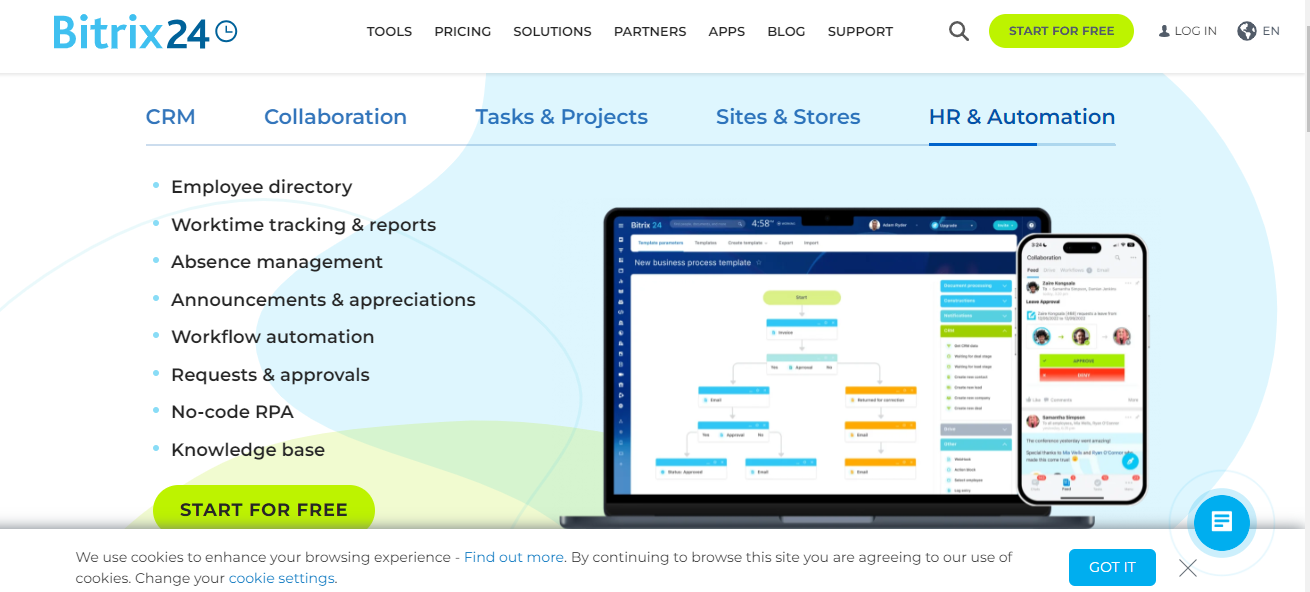Image resolution: width=1310 pixels, height=592 pixels.
Task: Select the Collaboration tab
Action: pyautogui.click(x=335, y=116)
